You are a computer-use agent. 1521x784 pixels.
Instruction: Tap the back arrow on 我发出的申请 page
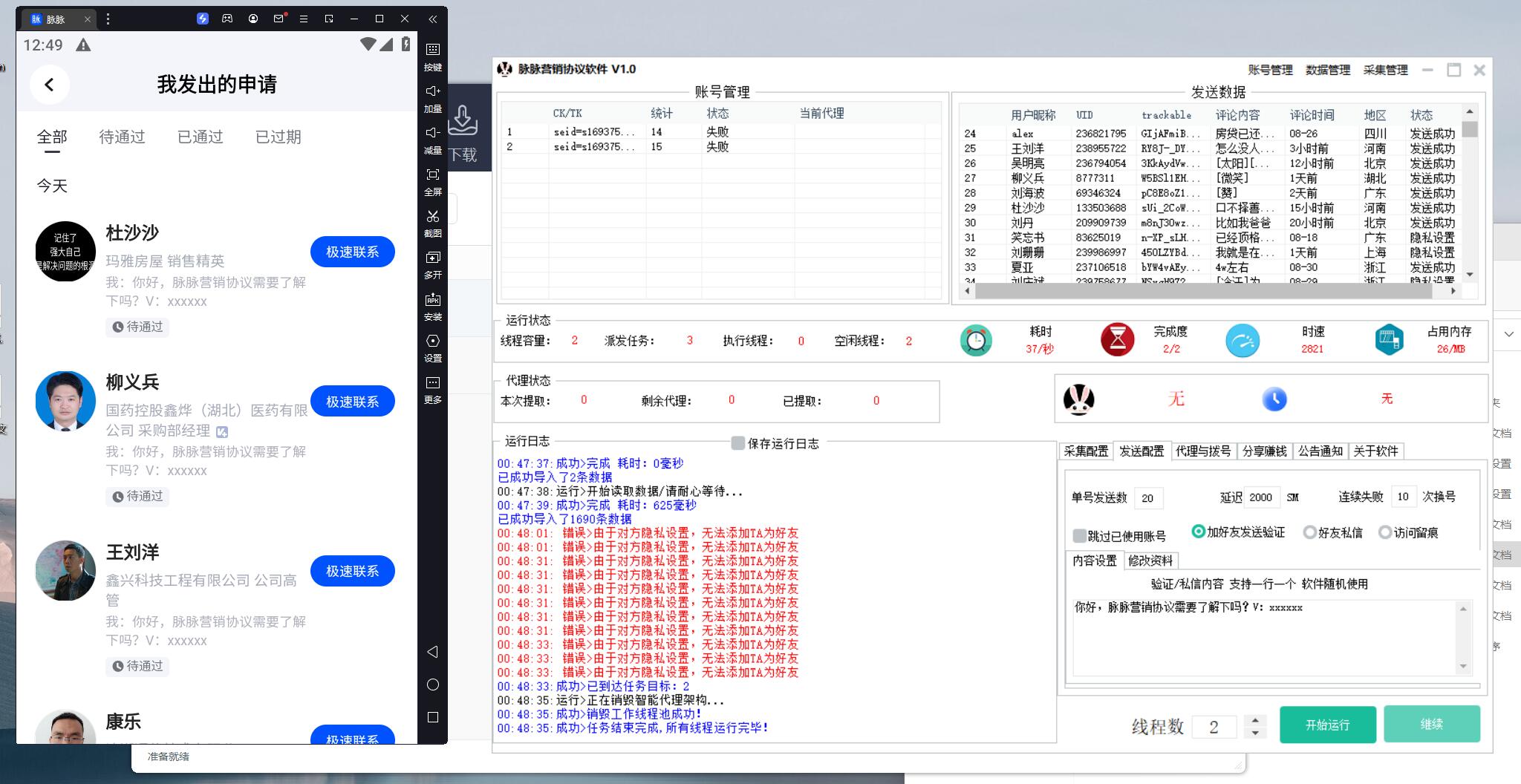click(50, 85)
